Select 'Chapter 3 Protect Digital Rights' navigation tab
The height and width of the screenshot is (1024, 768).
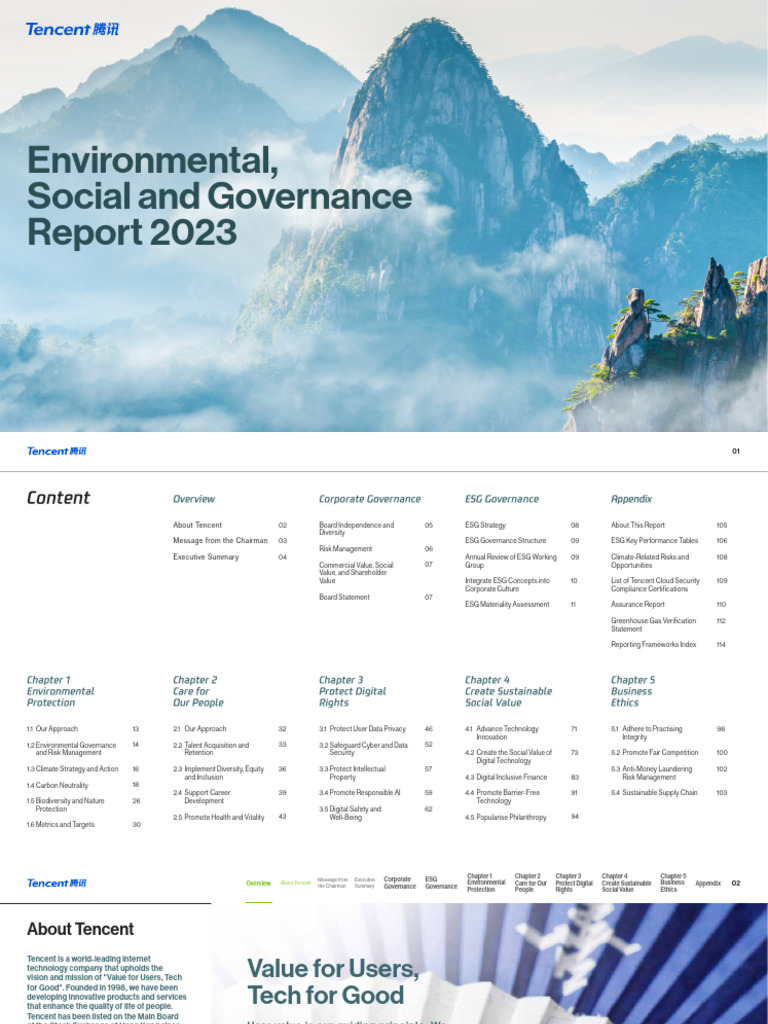(x=574, y=883)
